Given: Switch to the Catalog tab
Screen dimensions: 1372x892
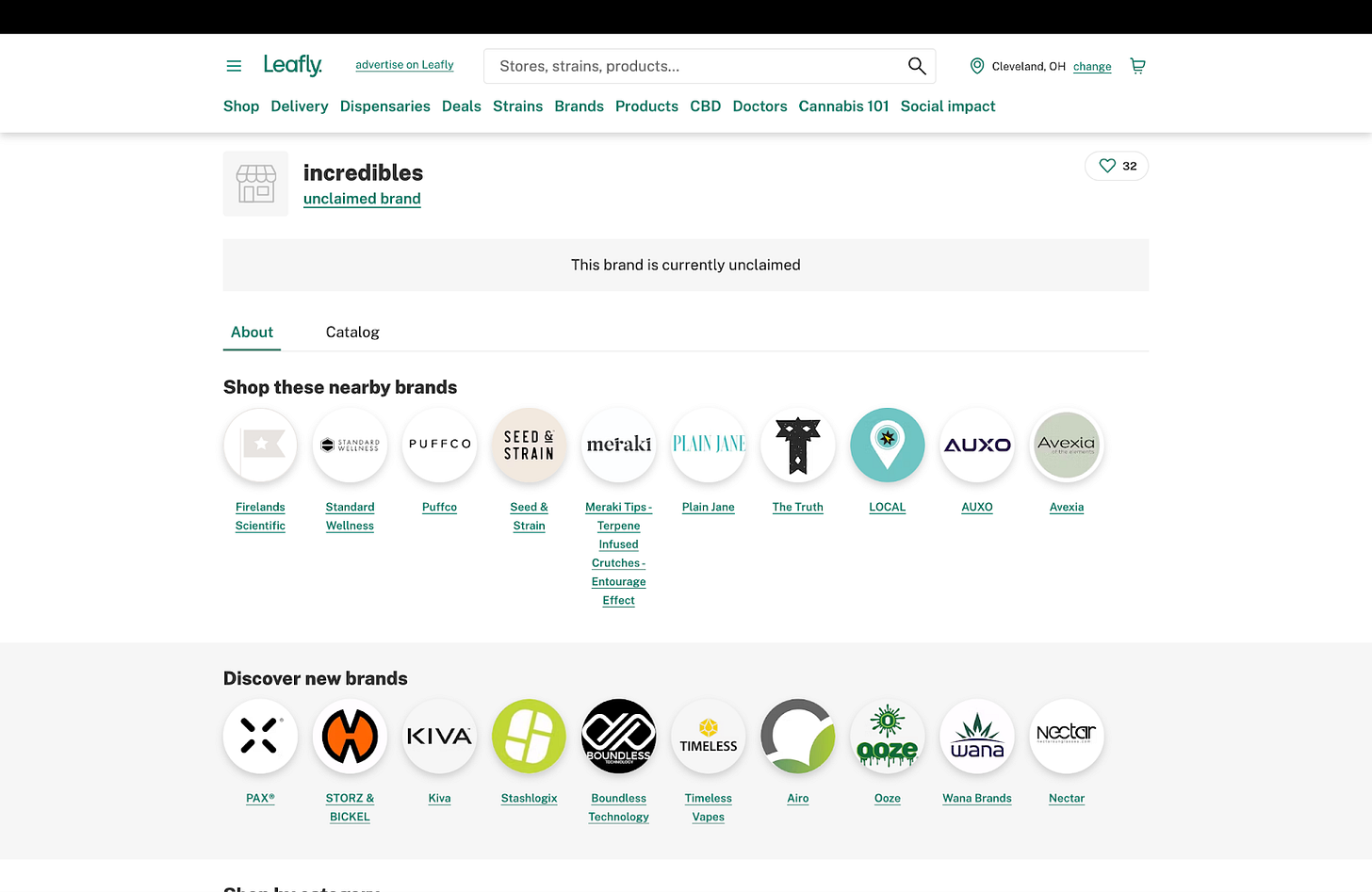Looking at the screenshot, I should pyautogui.click(x=352, y=332).
